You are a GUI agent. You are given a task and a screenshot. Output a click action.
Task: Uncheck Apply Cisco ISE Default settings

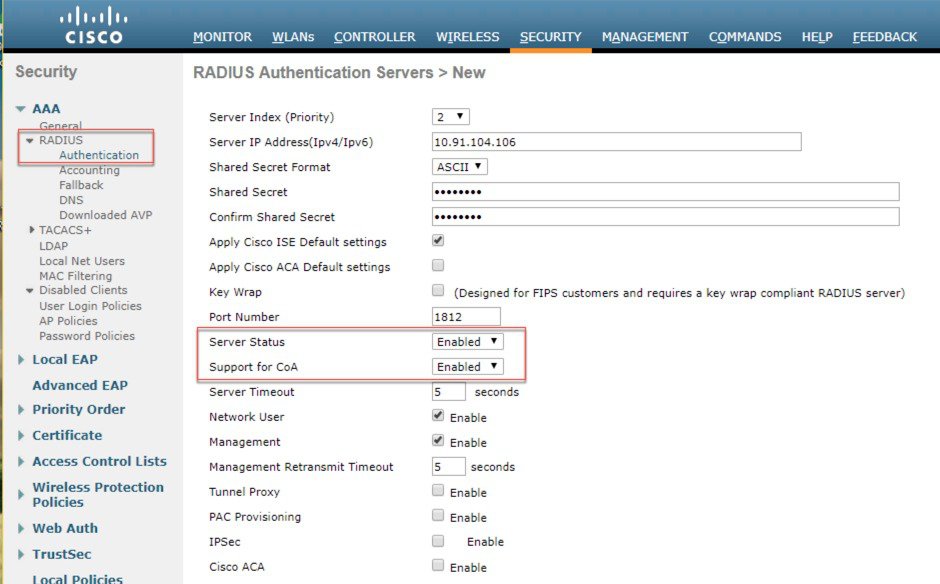coord(437,240)
